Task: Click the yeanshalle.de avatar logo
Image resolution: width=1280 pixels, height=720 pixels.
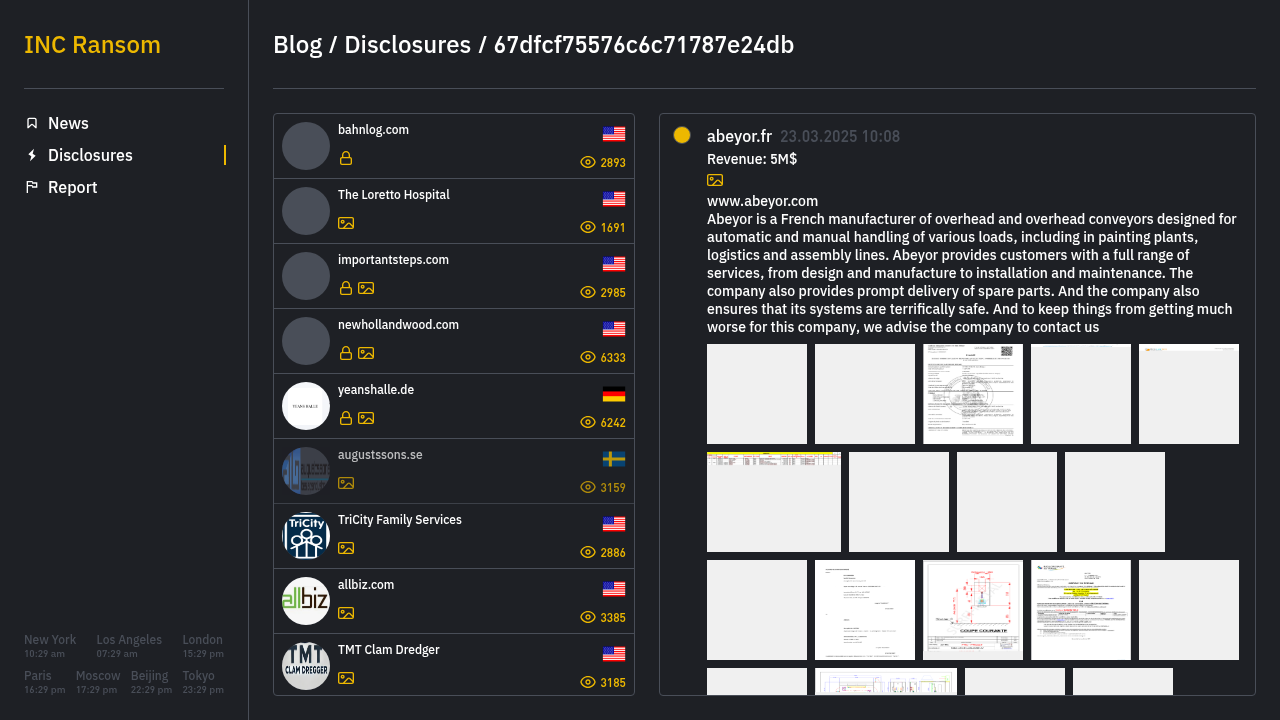Action: [x=306, y=406]
